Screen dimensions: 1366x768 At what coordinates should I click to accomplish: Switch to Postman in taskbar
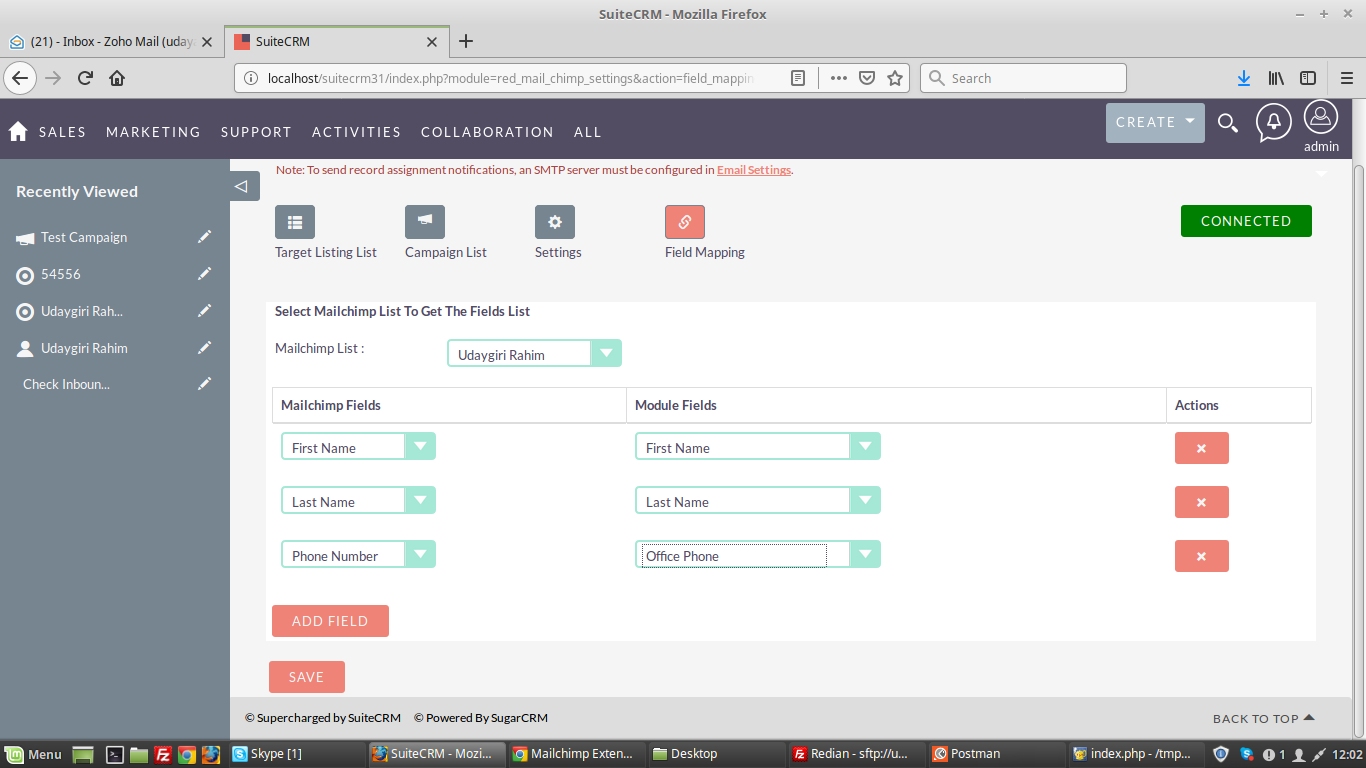point(994,754)
